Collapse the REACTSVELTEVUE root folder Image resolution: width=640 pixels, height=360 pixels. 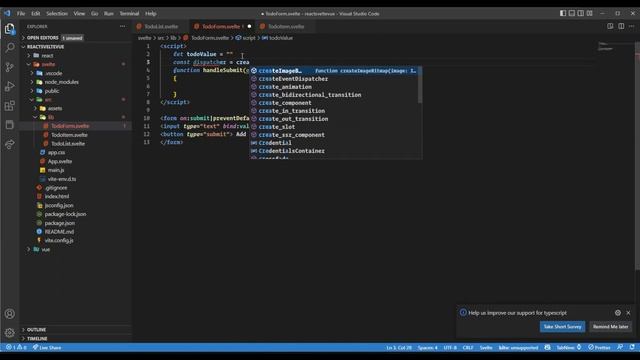(x=77, y=47)
